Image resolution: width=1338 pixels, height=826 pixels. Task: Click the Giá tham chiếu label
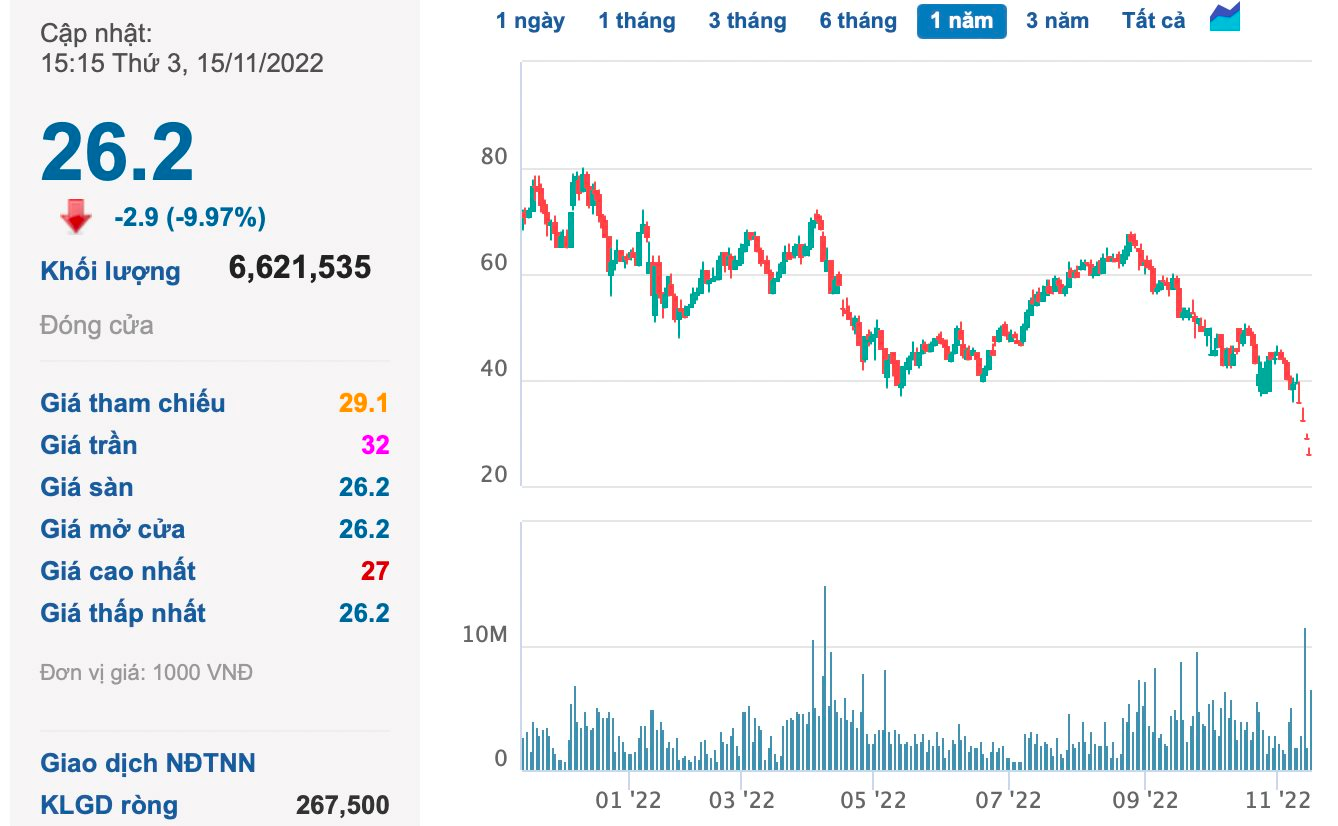132,403
